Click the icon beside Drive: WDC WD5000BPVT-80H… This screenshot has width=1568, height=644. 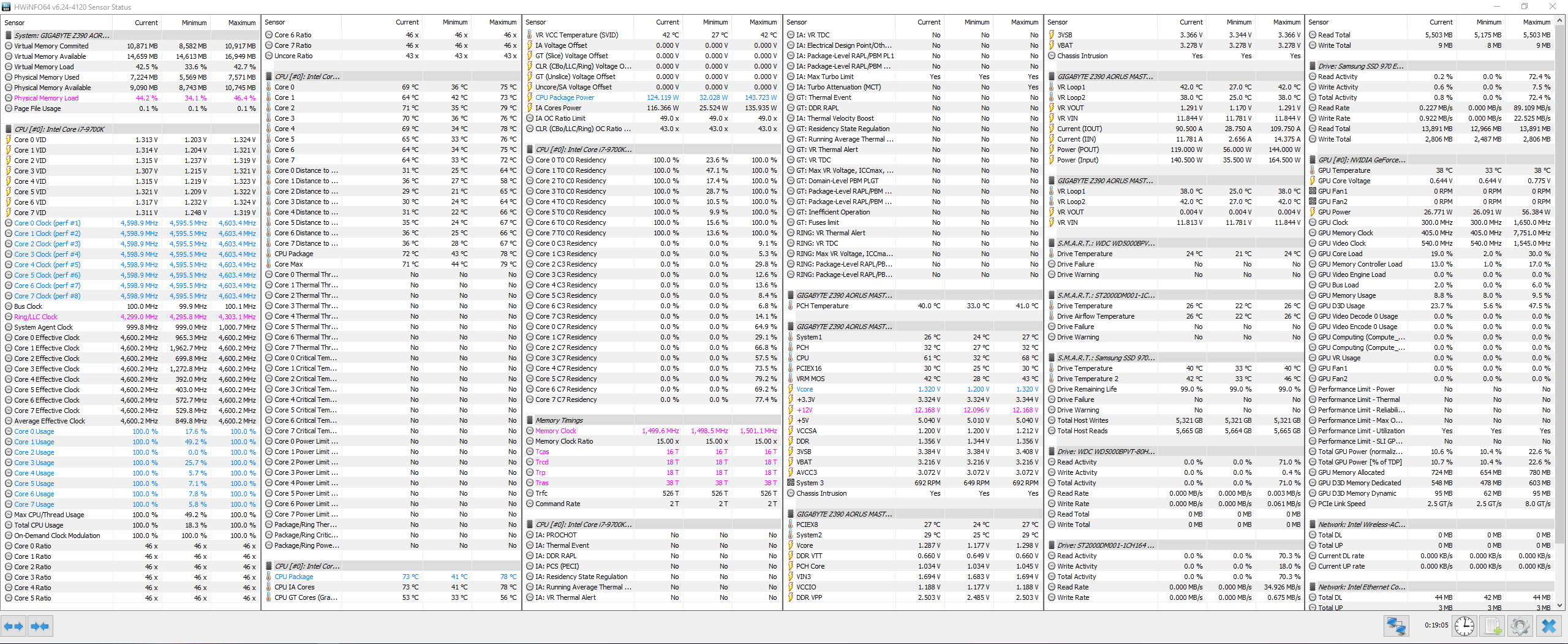(1052, 452)
